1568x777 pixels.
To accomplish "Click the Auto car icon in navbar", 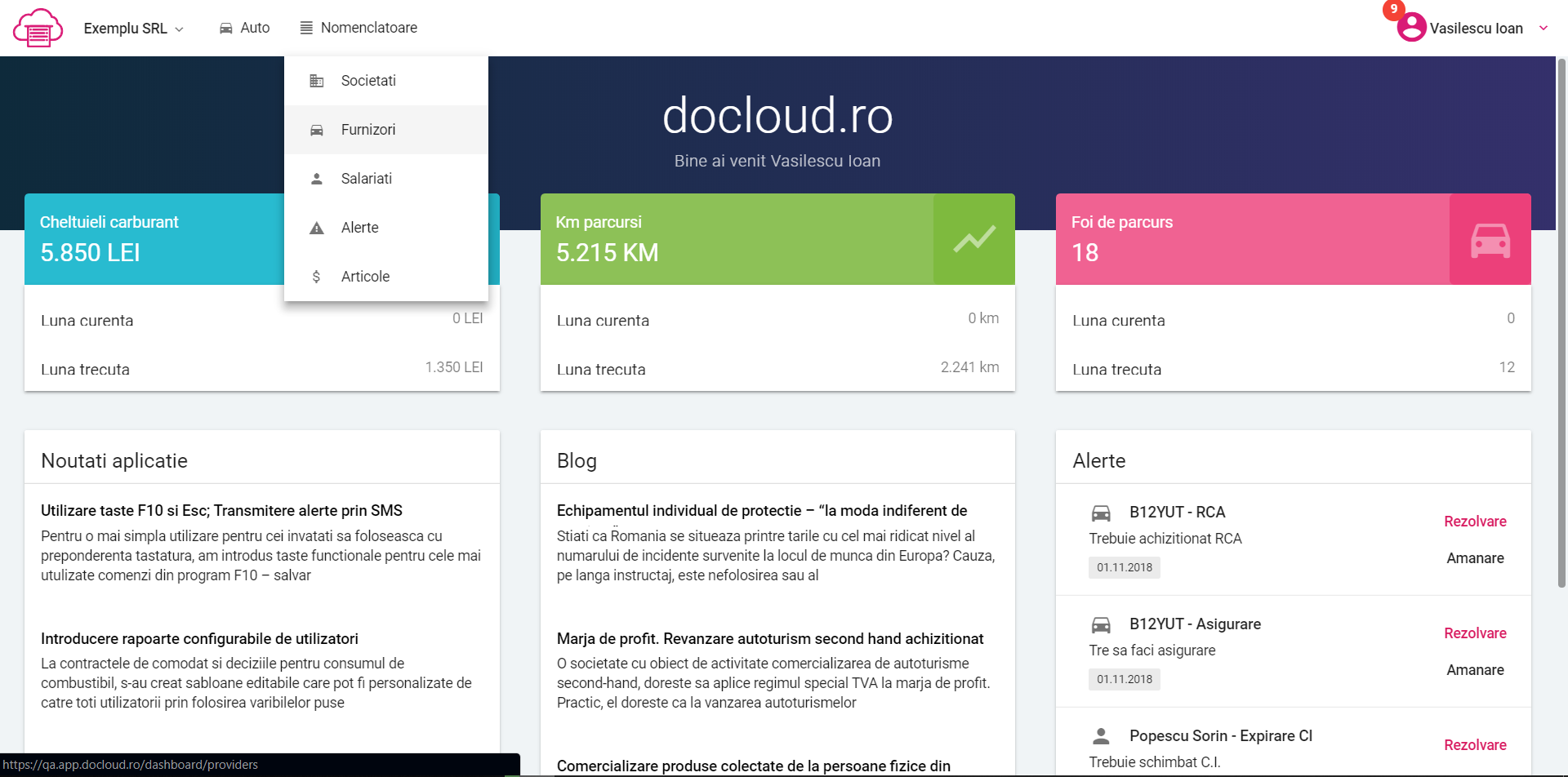I will coord(226,29).
